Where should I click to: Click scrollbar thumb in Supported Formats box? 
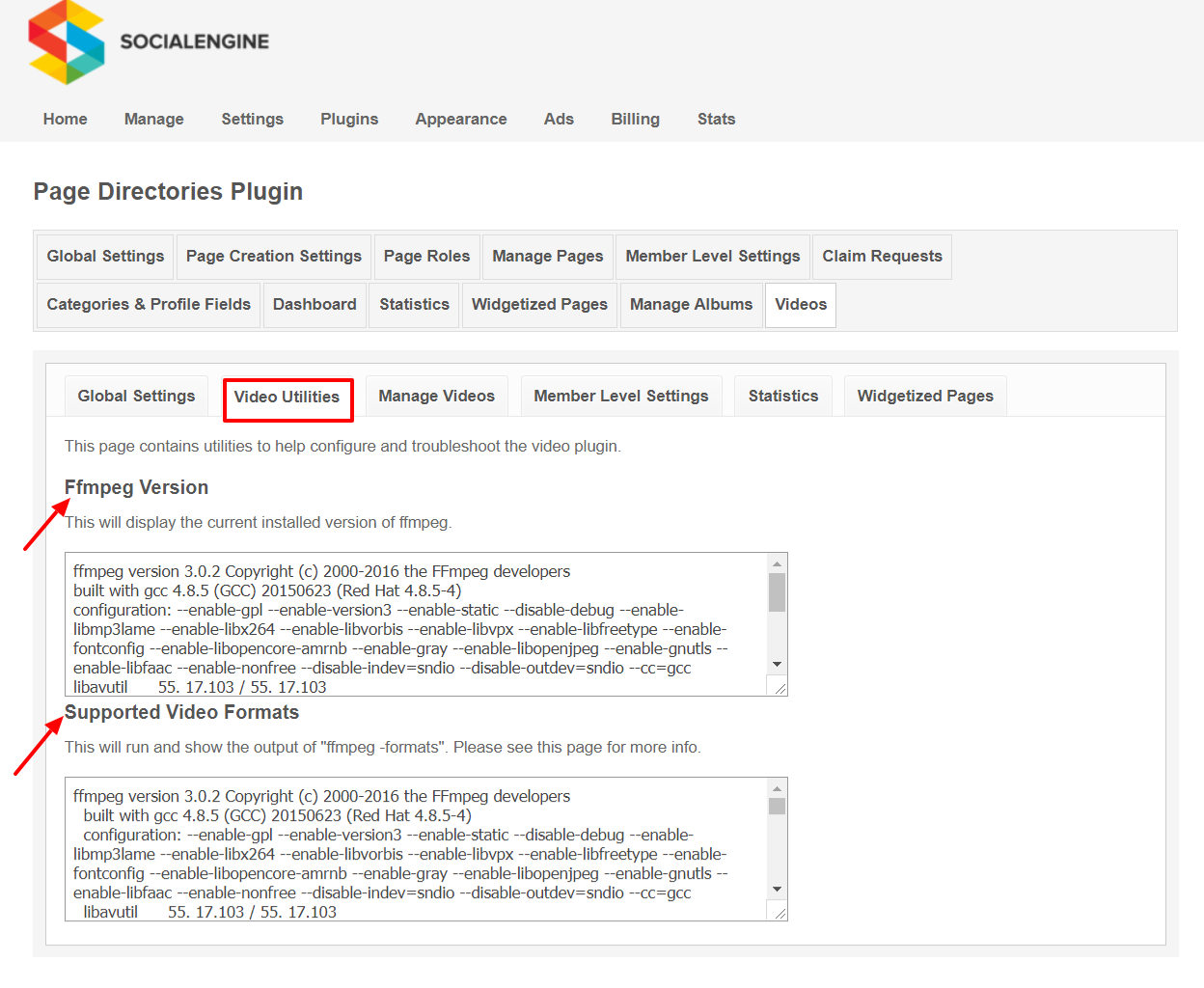pos(777,806)
